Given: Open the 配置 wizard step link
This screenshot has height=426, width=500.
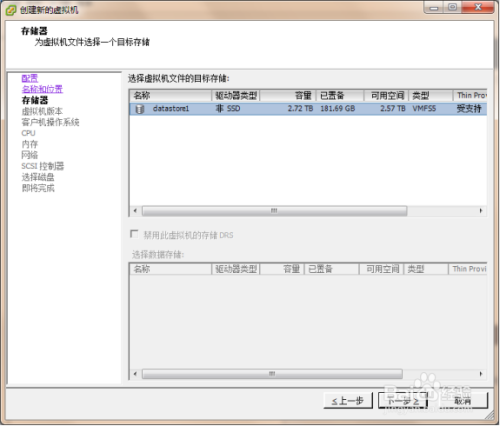Looking at the screenshot, I should [30, 78].
